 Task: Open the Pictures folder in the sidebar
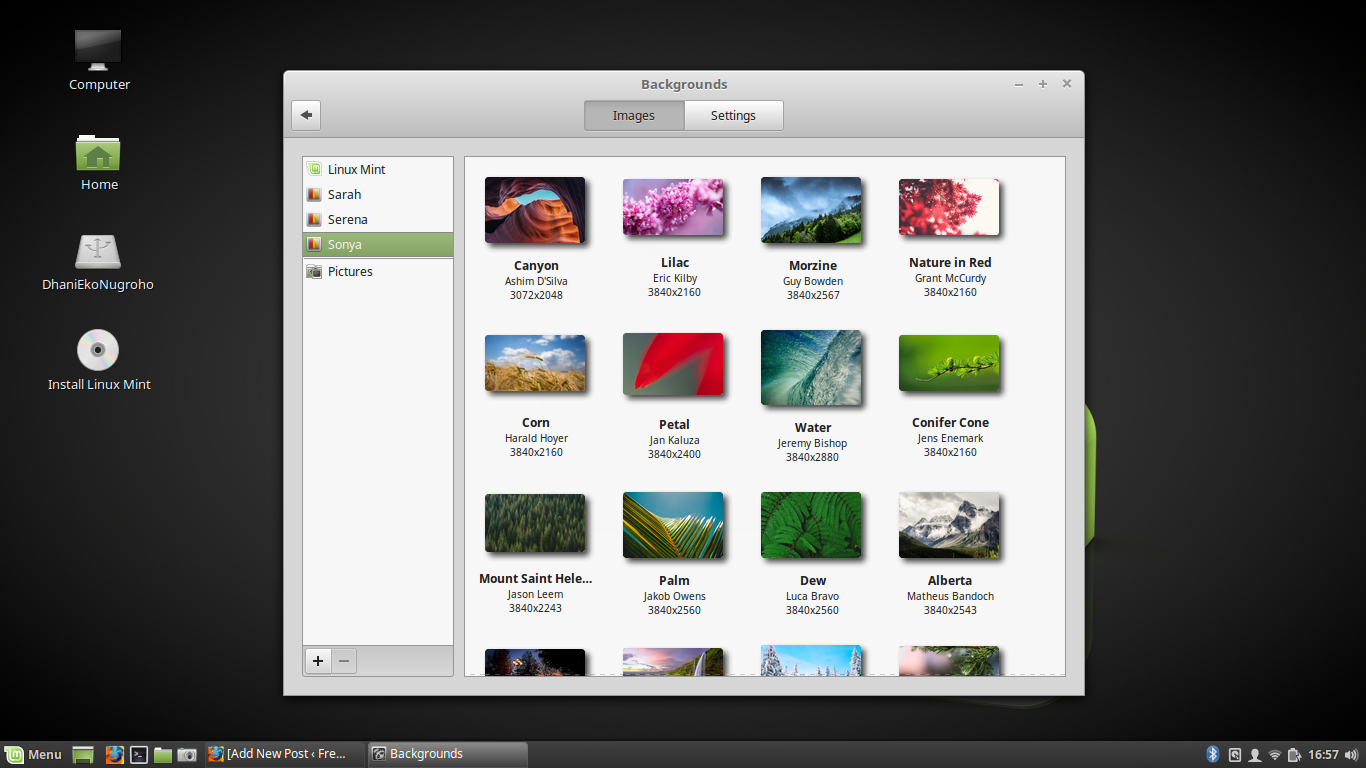click(350, 271)
